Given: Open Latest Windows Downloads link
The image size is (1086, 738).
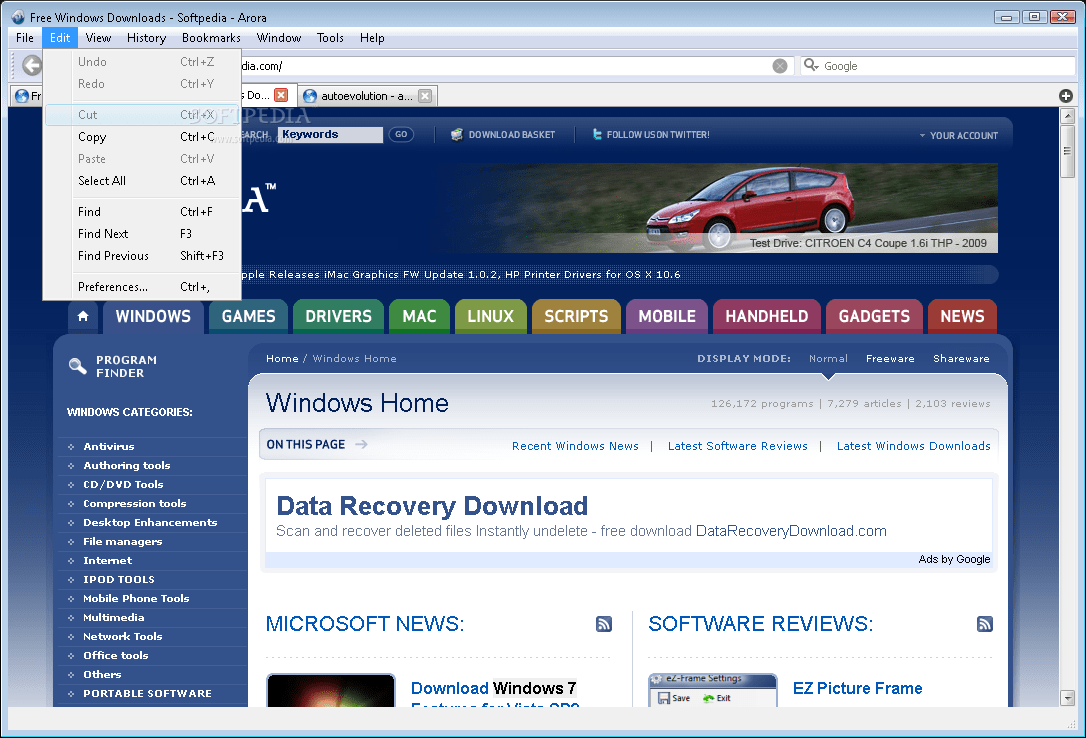Looking at the screenshot, I should click(914, 446).
